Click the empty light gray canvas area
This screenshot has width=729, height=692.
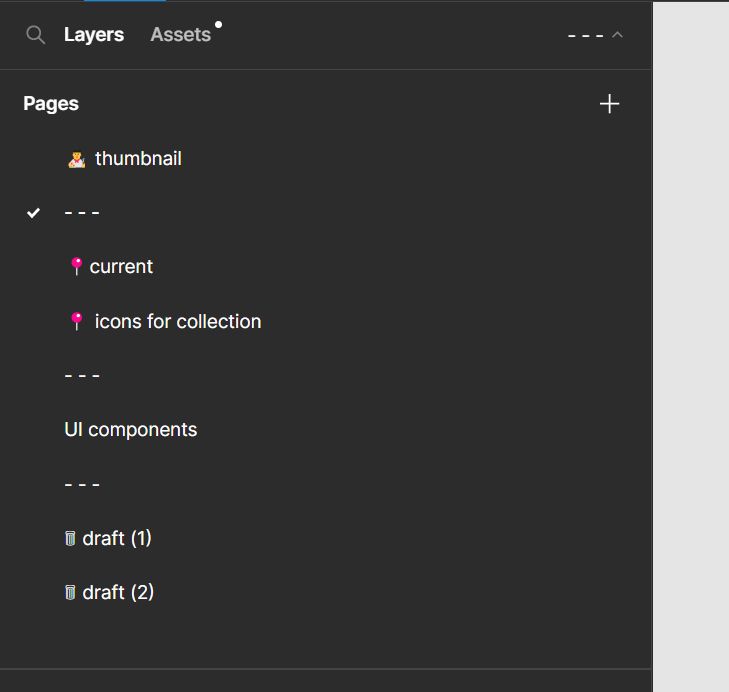(x=691, y=346)
